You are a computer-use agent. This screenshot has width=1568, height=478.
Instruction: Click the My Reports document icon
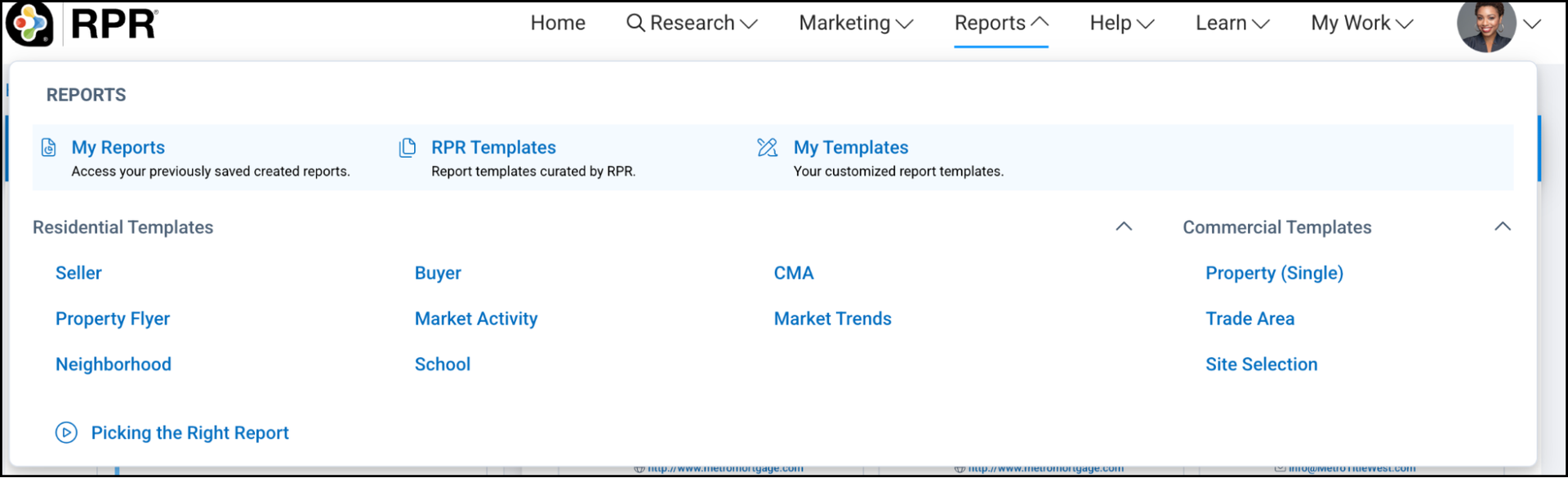[x=49, y=148]
